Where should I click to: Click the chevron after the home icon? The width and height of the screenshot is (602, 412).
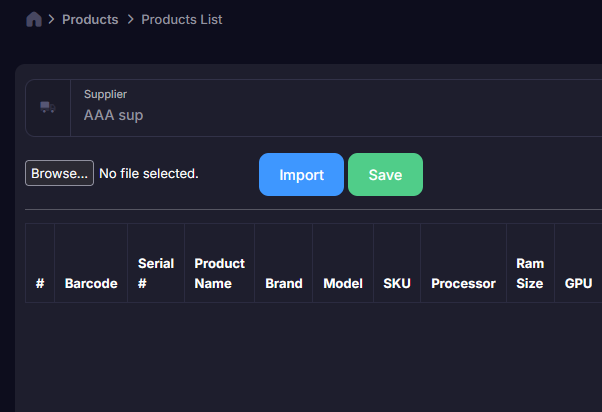tap(51, 19)
